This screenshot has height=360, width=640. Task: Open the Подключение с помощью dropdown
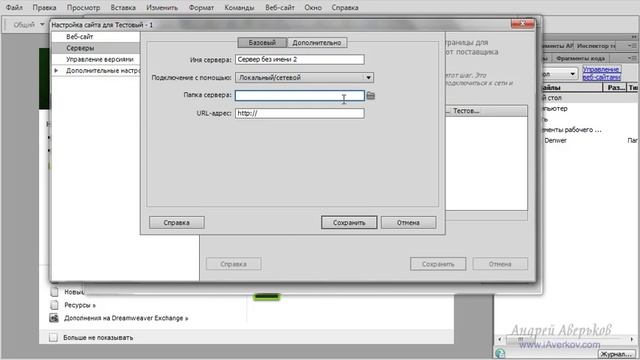coord(304,78)
